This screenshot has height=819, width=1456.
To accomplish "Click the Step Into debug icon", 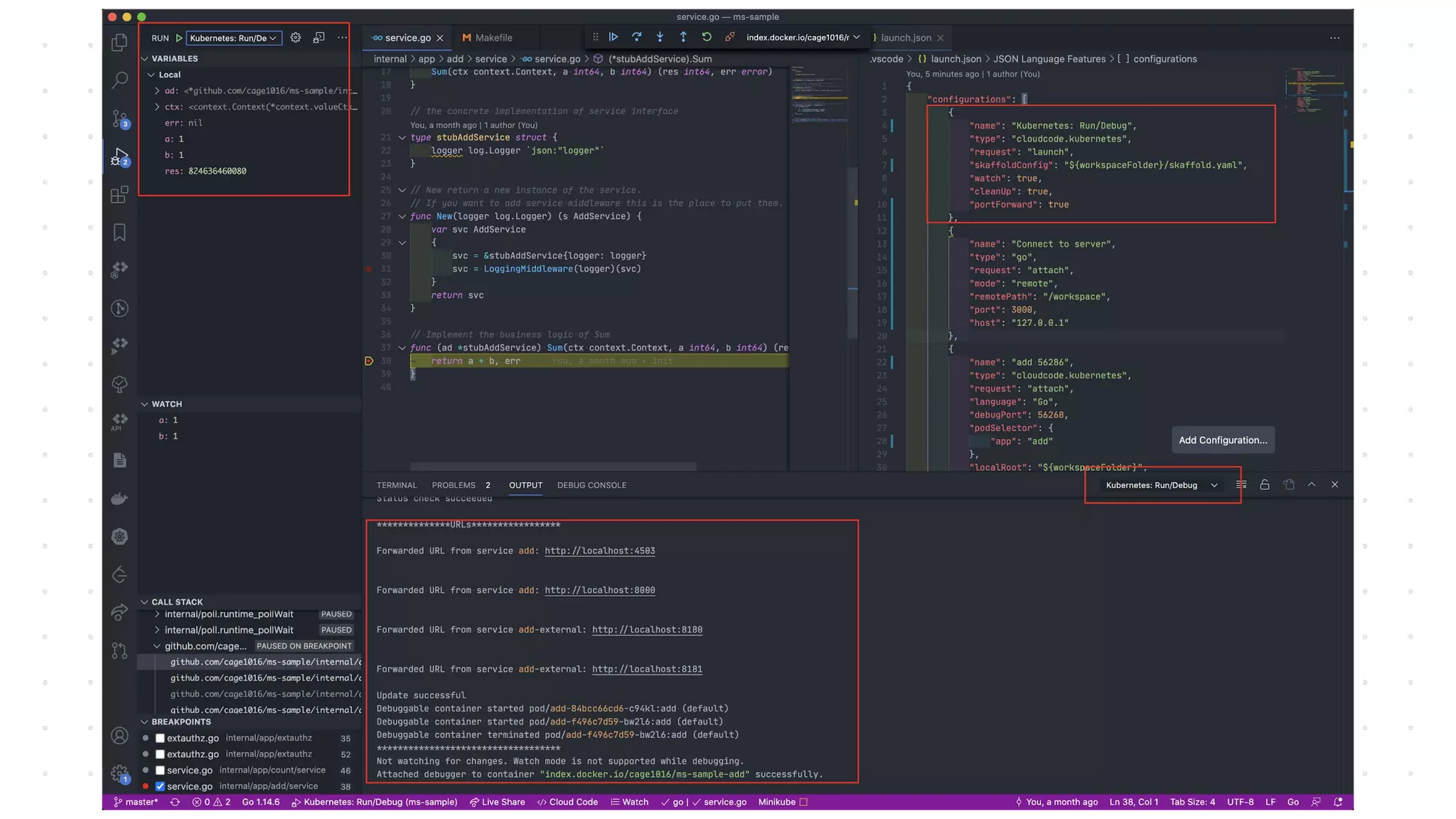I will pyautogui.click(x=660, y=37).
